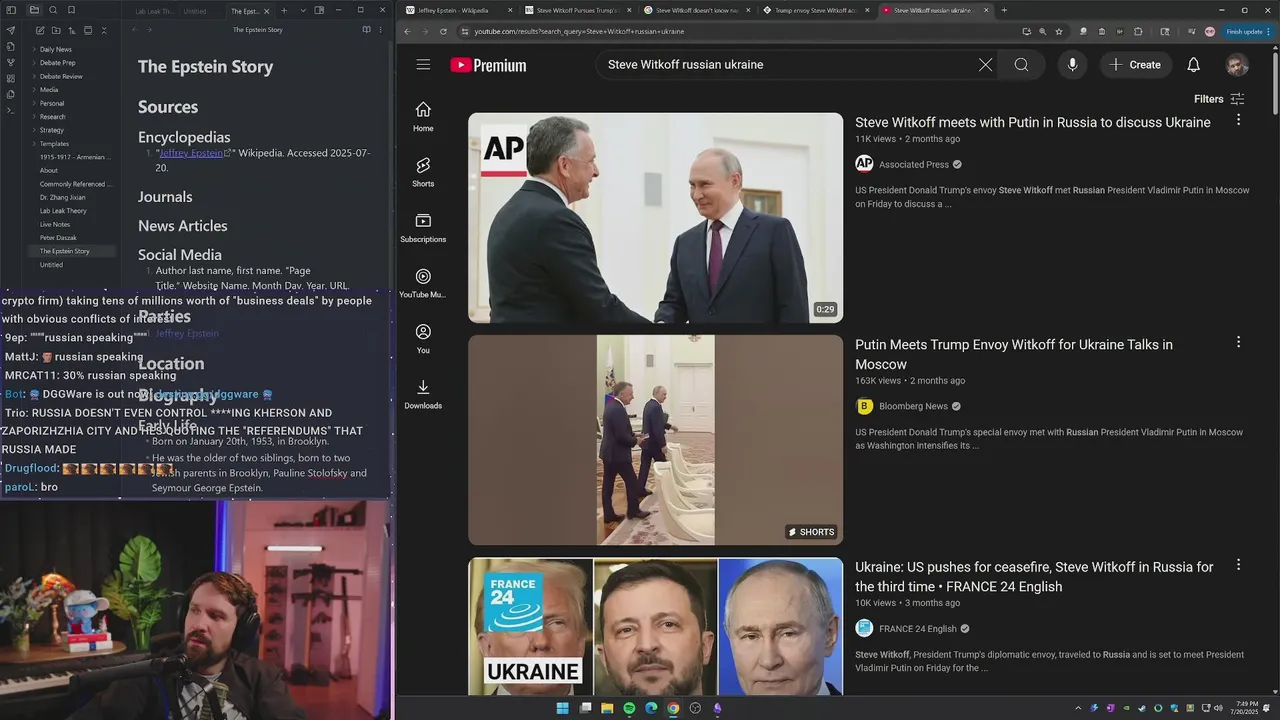Viewport: 1280px width, 720px height.
Task: Change sort order in Obsidian file explorer
Action: point(72,31)
